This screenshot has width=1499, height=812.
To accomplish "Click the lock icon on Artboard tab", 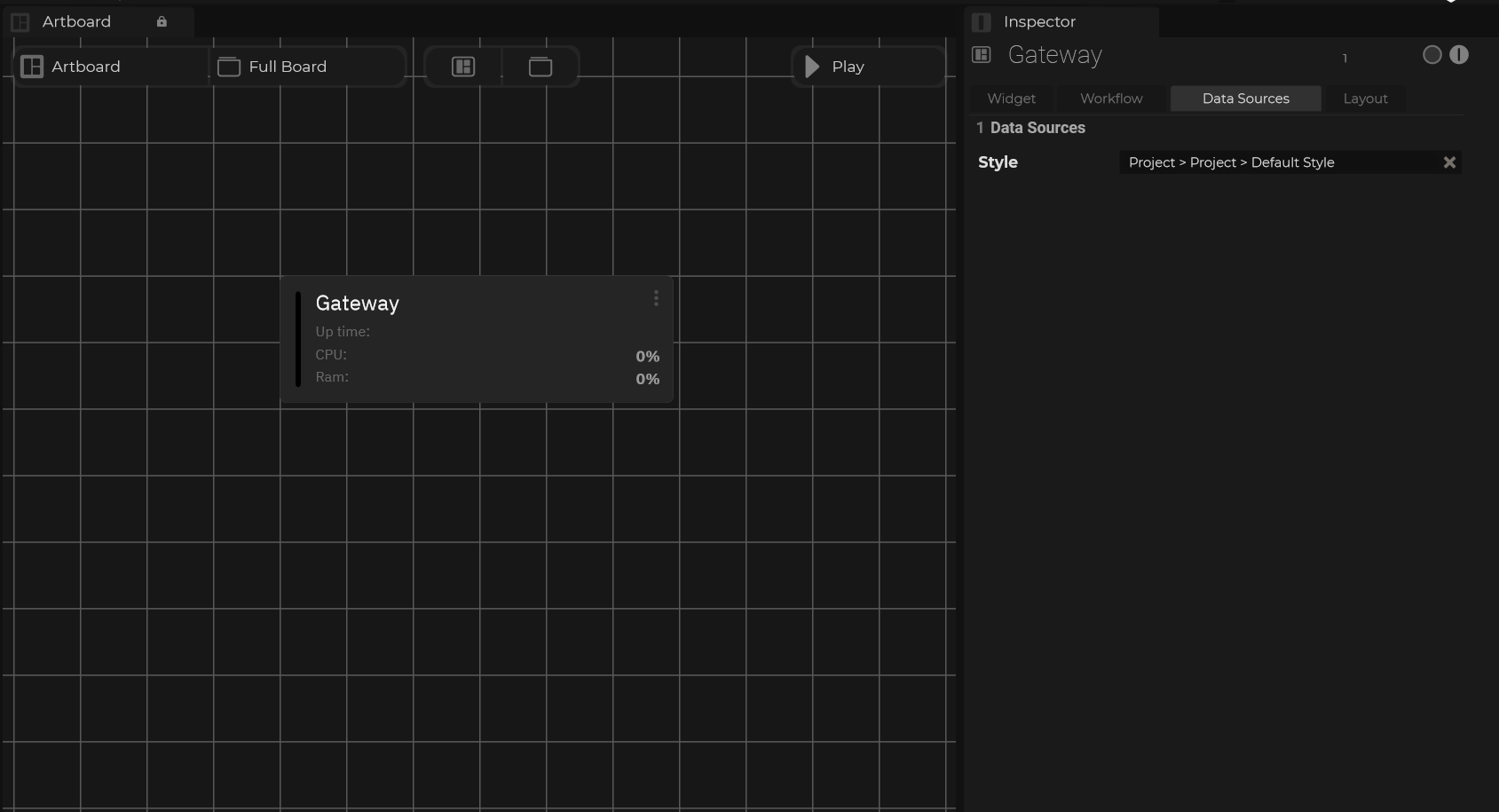I will [x=162, y=21].
